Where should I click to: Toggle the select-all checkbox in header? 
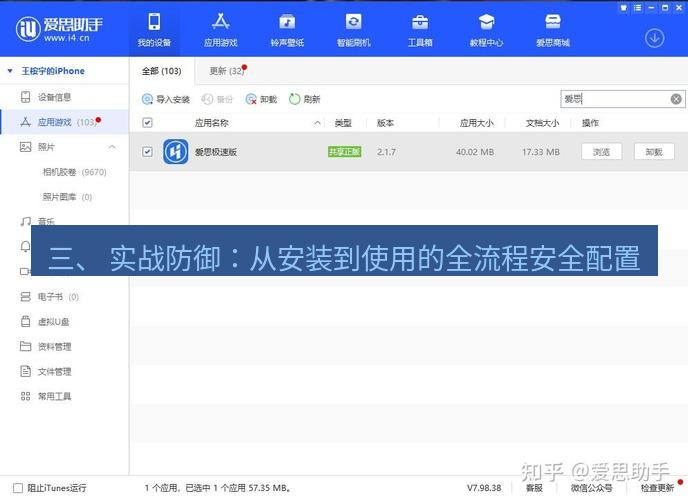click(147, 123)
